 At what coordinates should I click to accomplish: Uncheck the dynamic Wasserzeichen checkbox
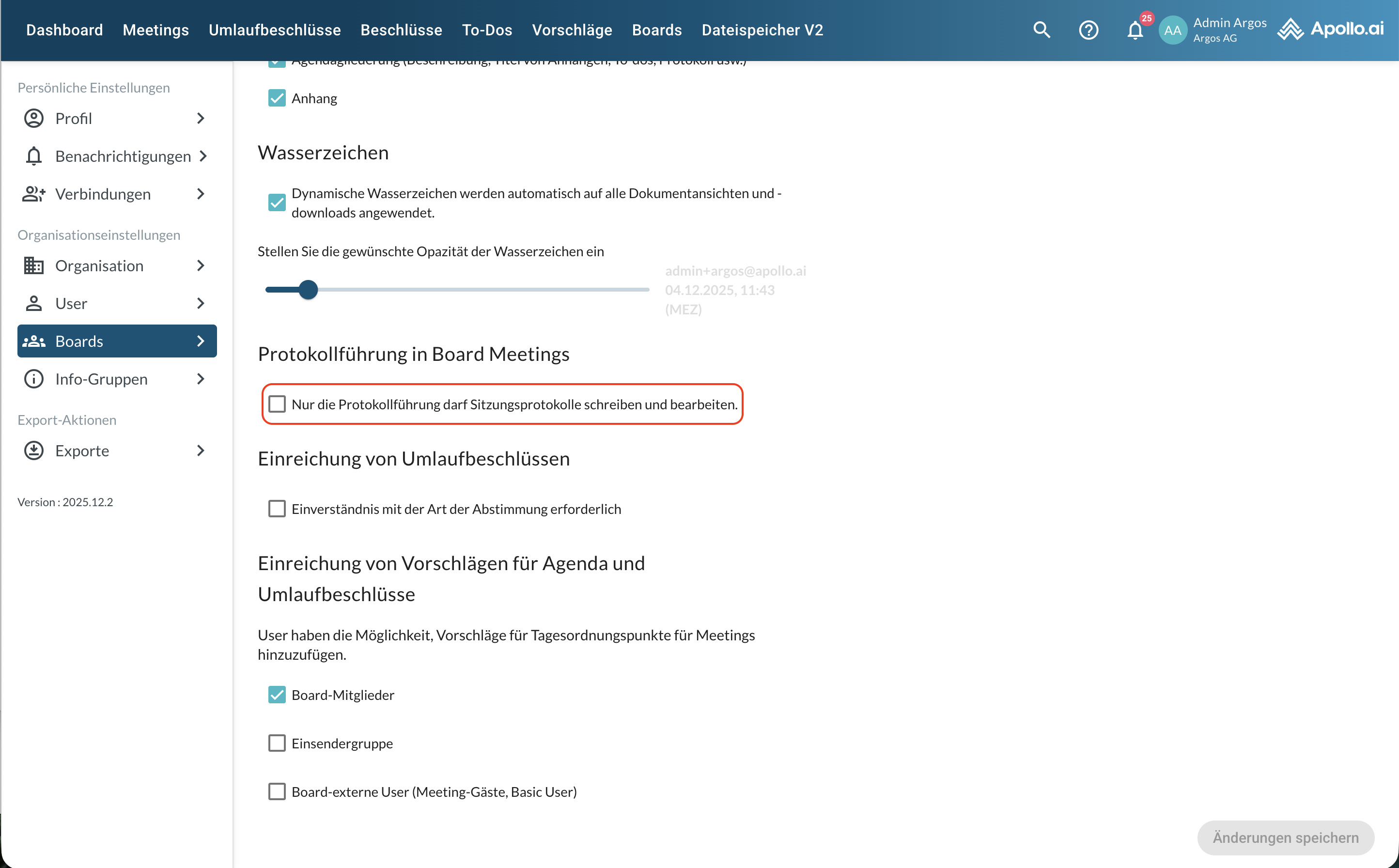277,202
